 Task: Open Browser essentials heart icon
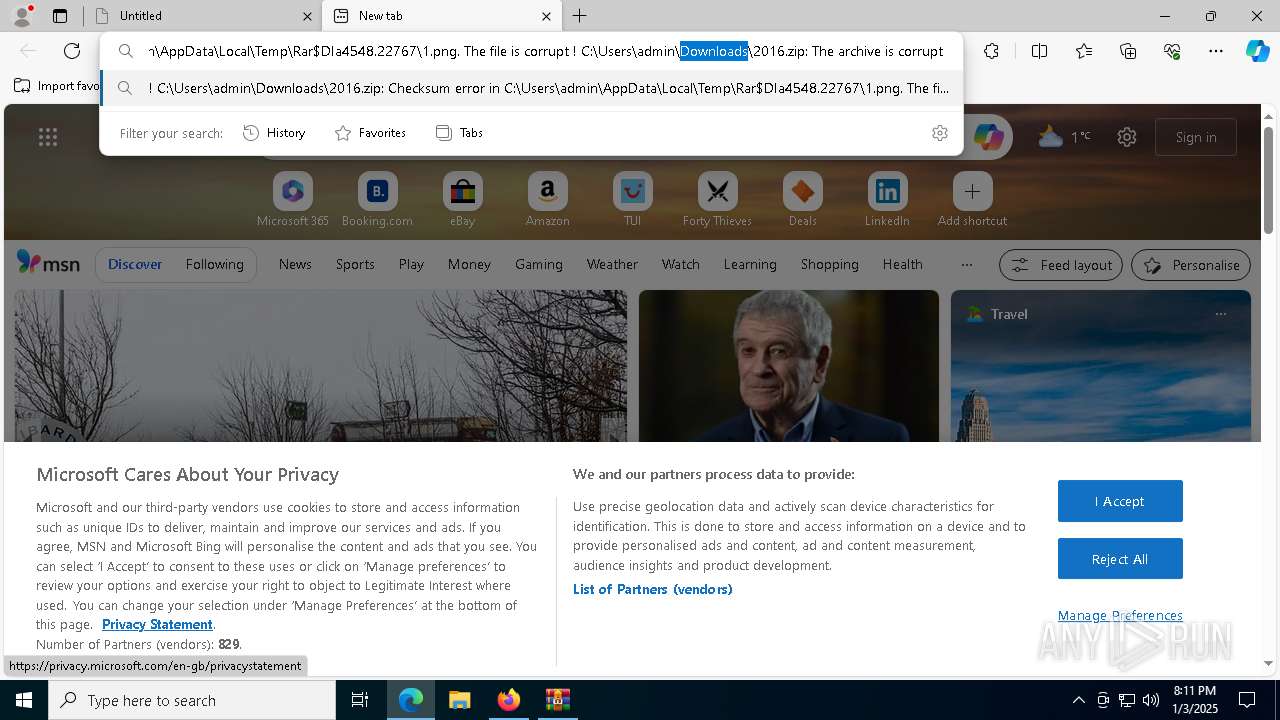[x=1172, y=51]
